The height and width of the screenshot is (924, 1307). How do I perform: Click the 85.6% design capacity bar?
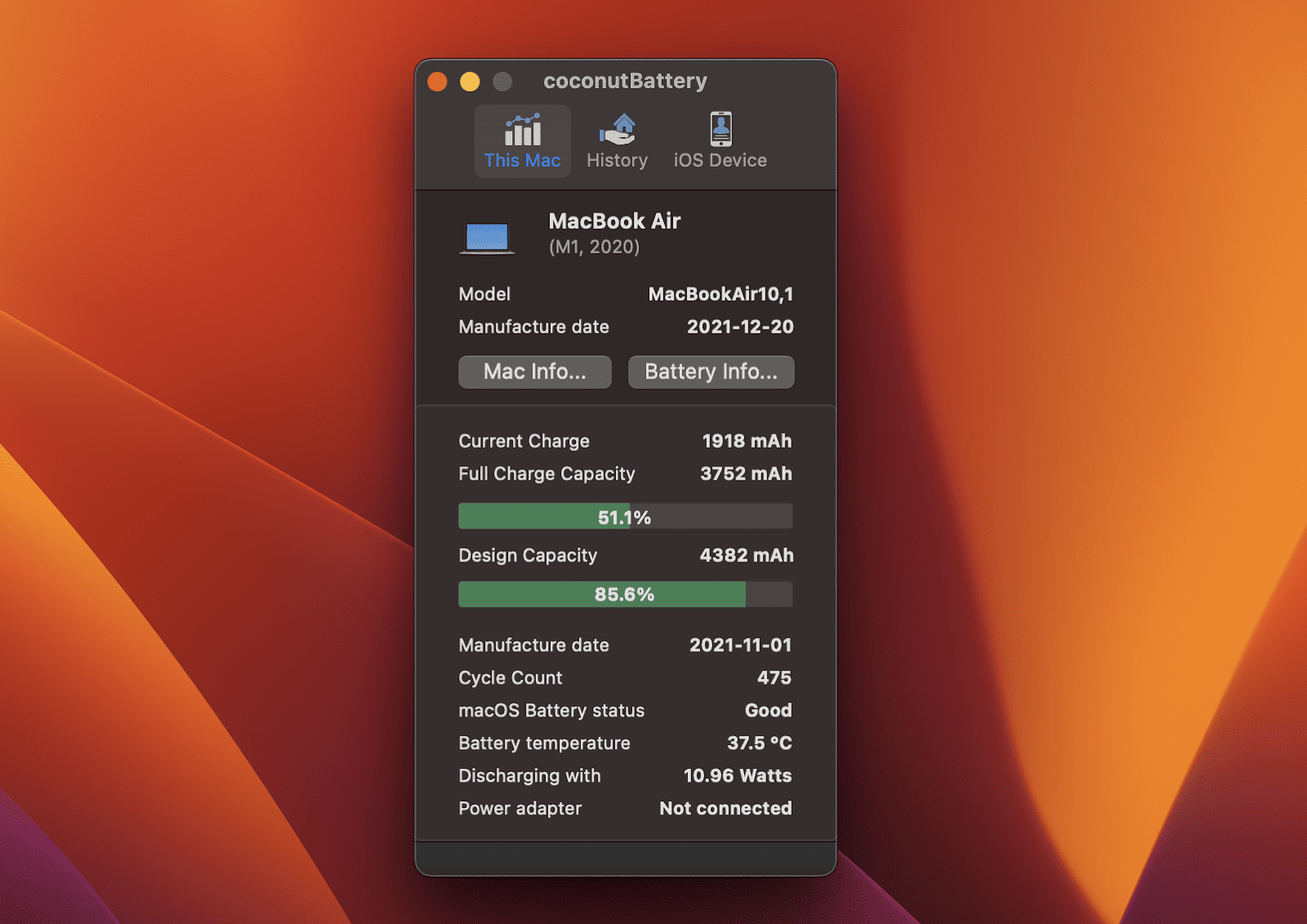point(626,594)
